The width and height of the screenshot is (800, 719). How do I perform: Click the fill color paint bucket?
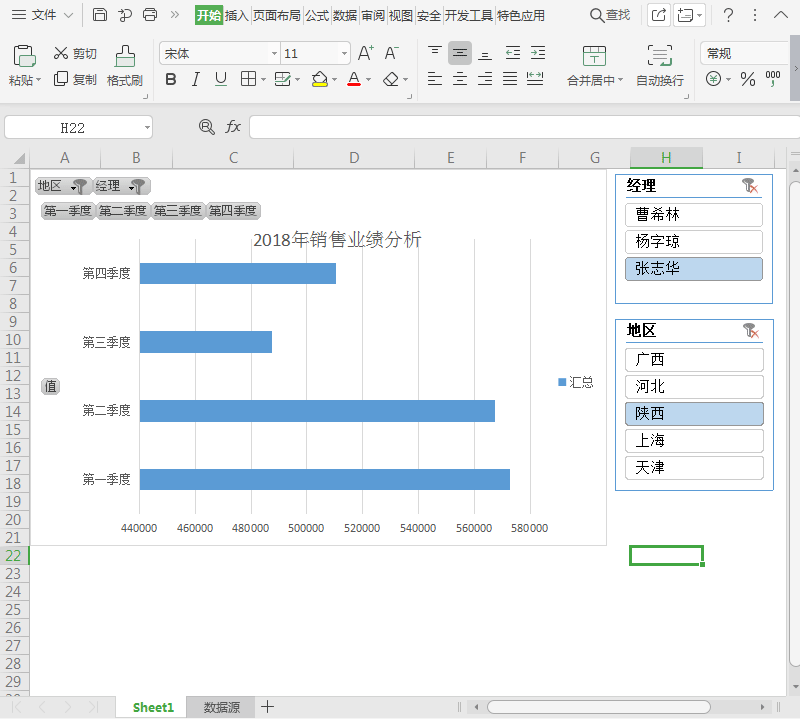point(320,79)
